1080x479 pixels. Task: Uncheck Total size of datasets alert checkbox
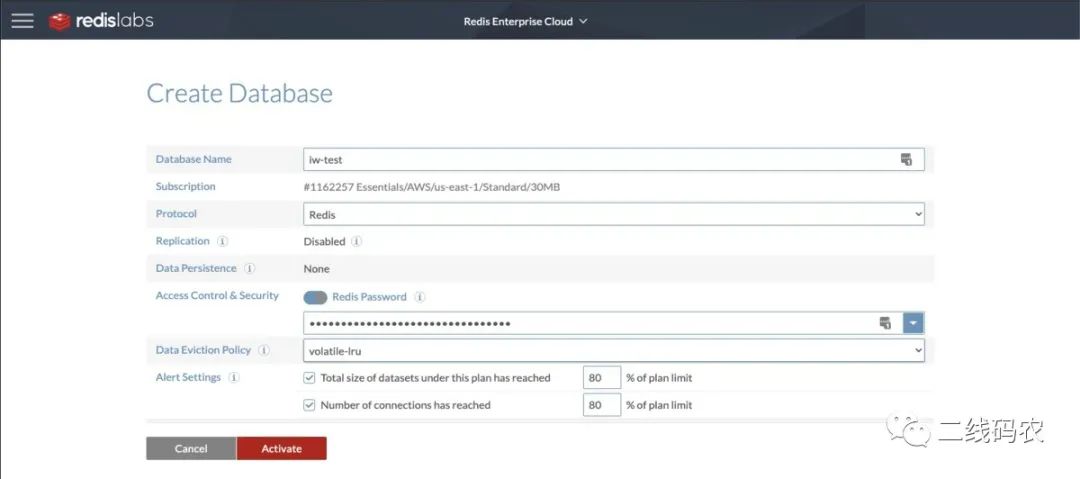[309, 378]
